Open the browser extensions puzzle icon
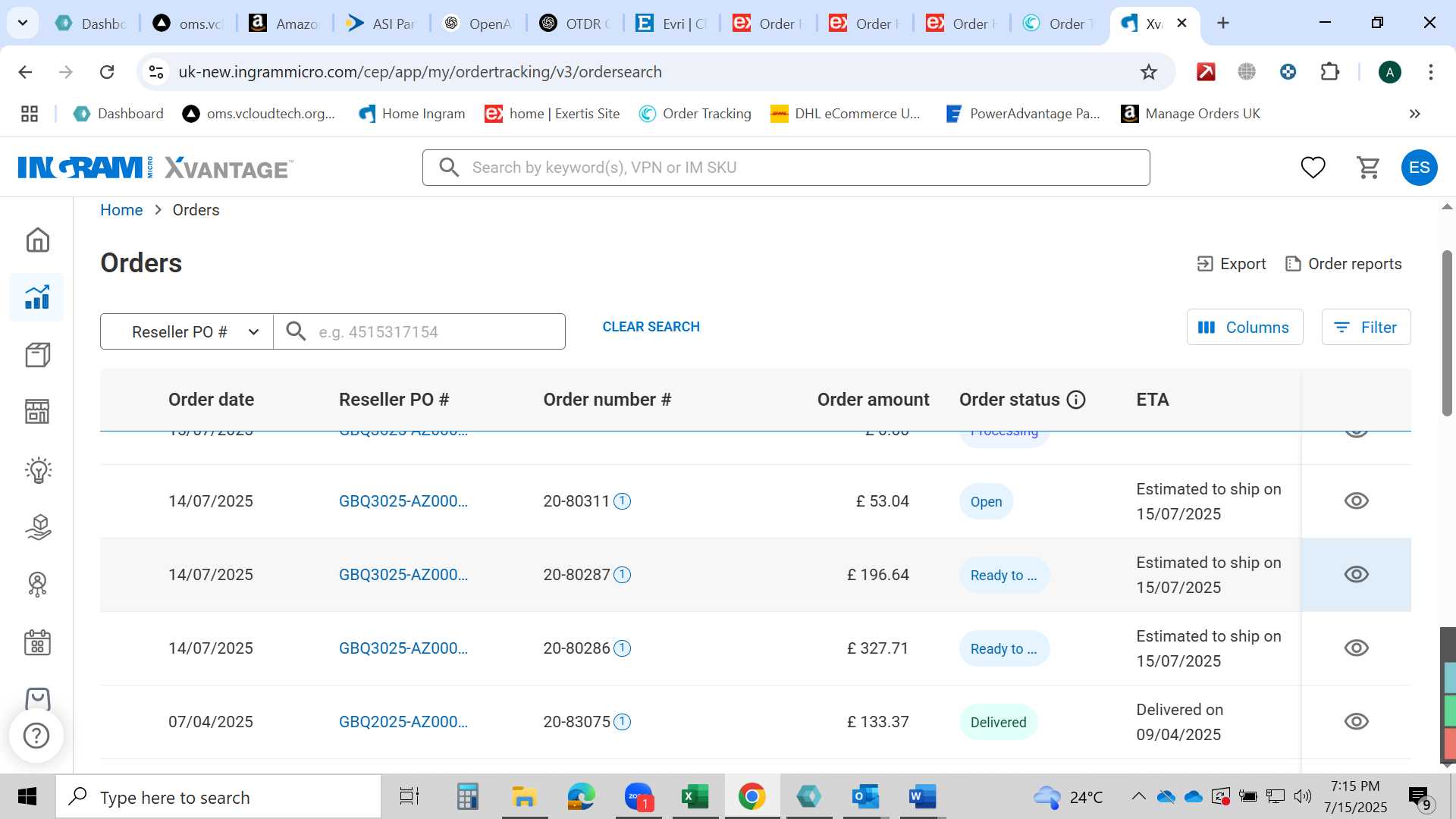 1329,72
